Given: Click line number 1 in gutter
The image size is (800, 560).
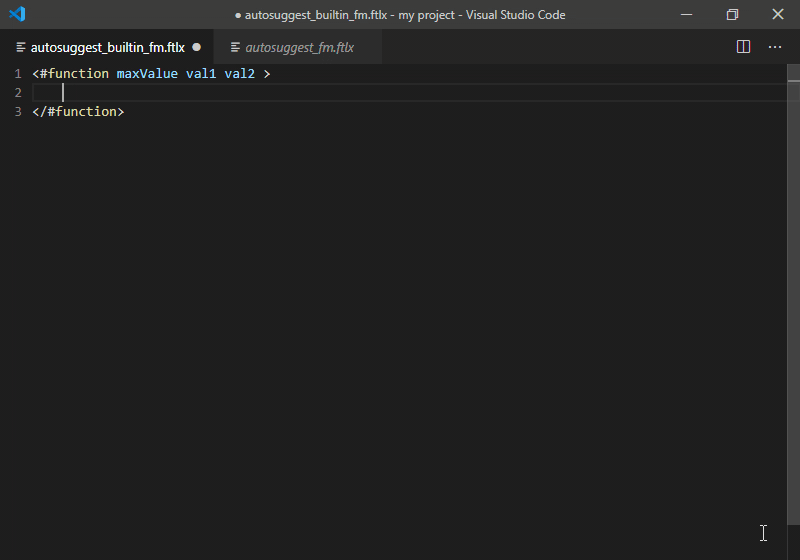Looking at the screenshot, I should pos(18,74).
